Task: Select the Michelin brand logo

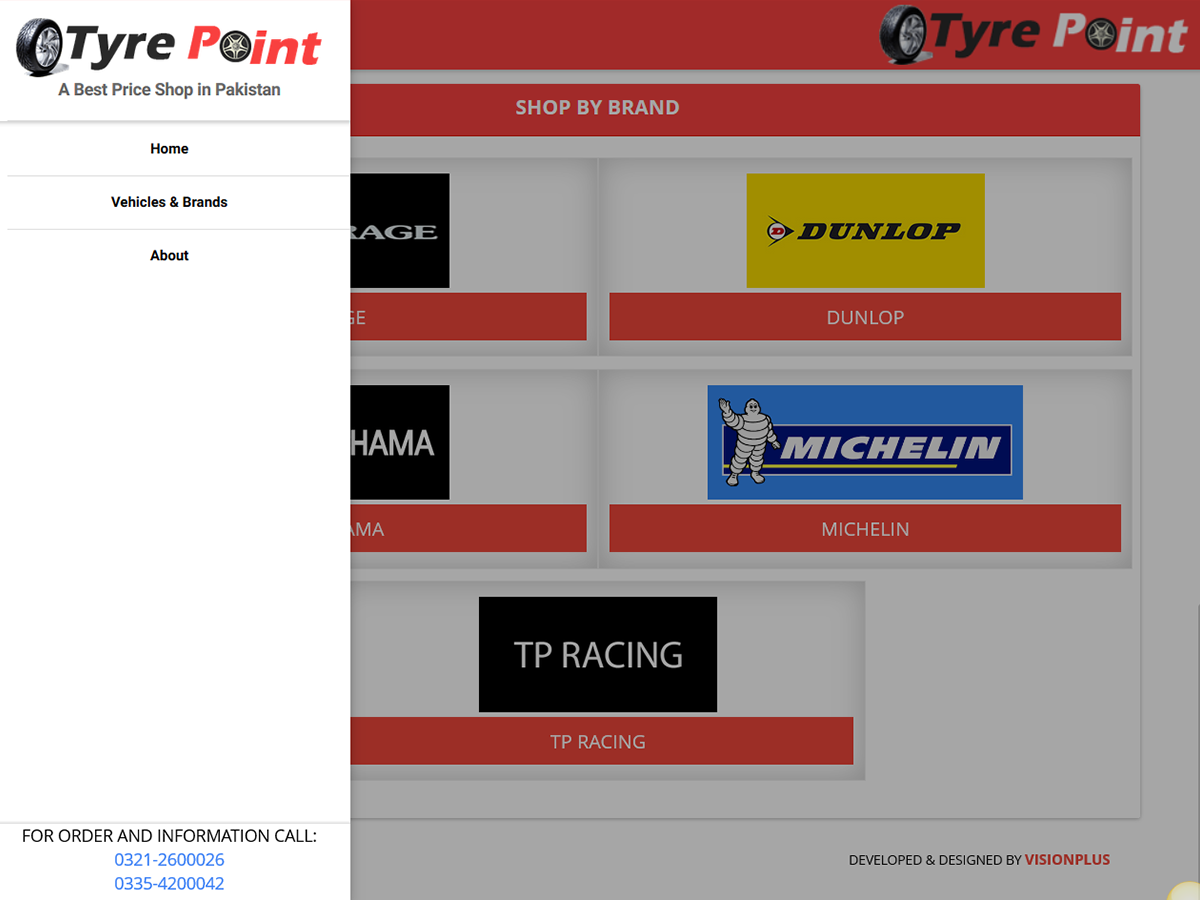Action: (865, 442)
